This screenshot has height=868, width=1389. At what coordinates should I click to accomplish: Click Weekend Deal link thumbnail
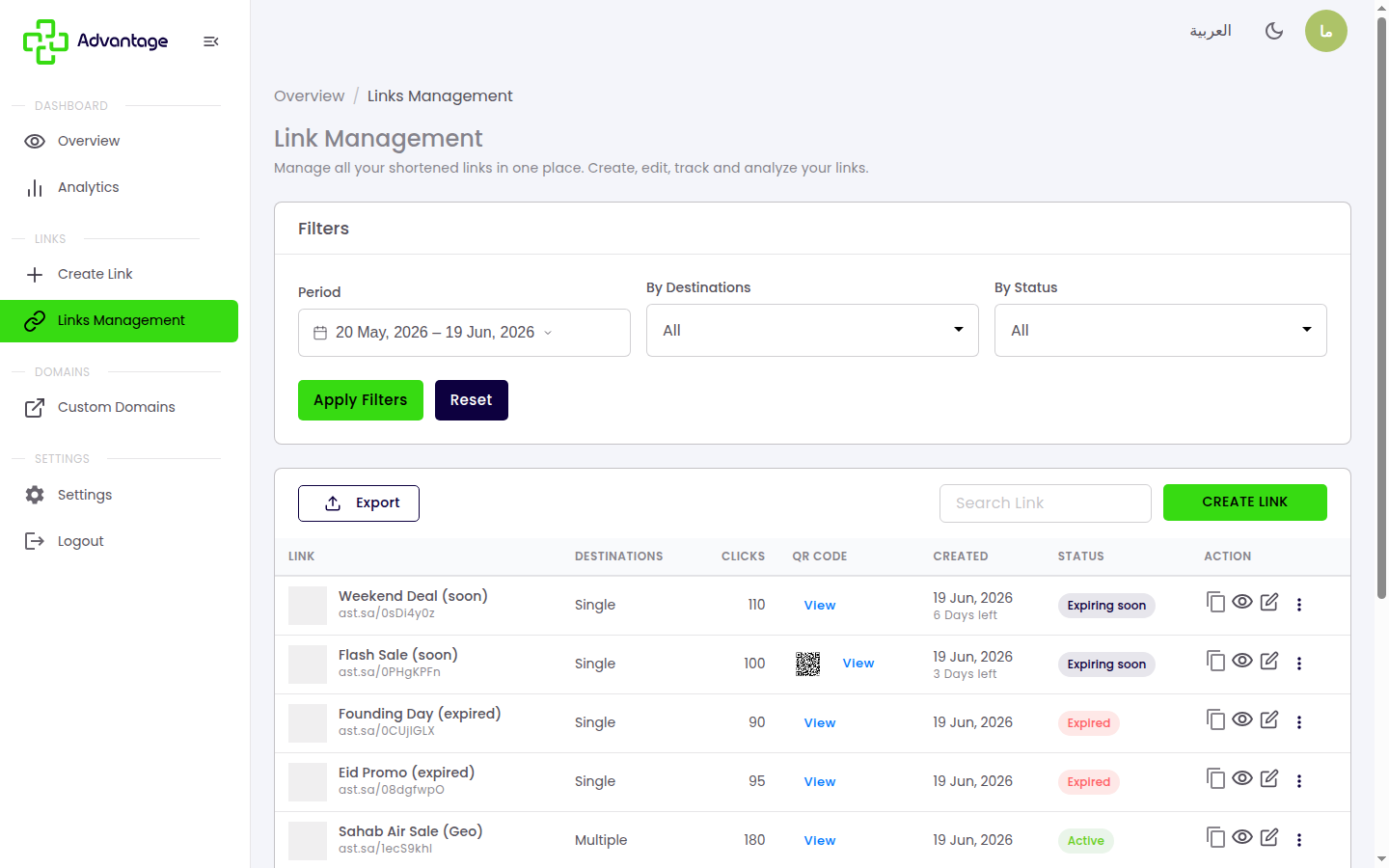click(x=308, y=606)
